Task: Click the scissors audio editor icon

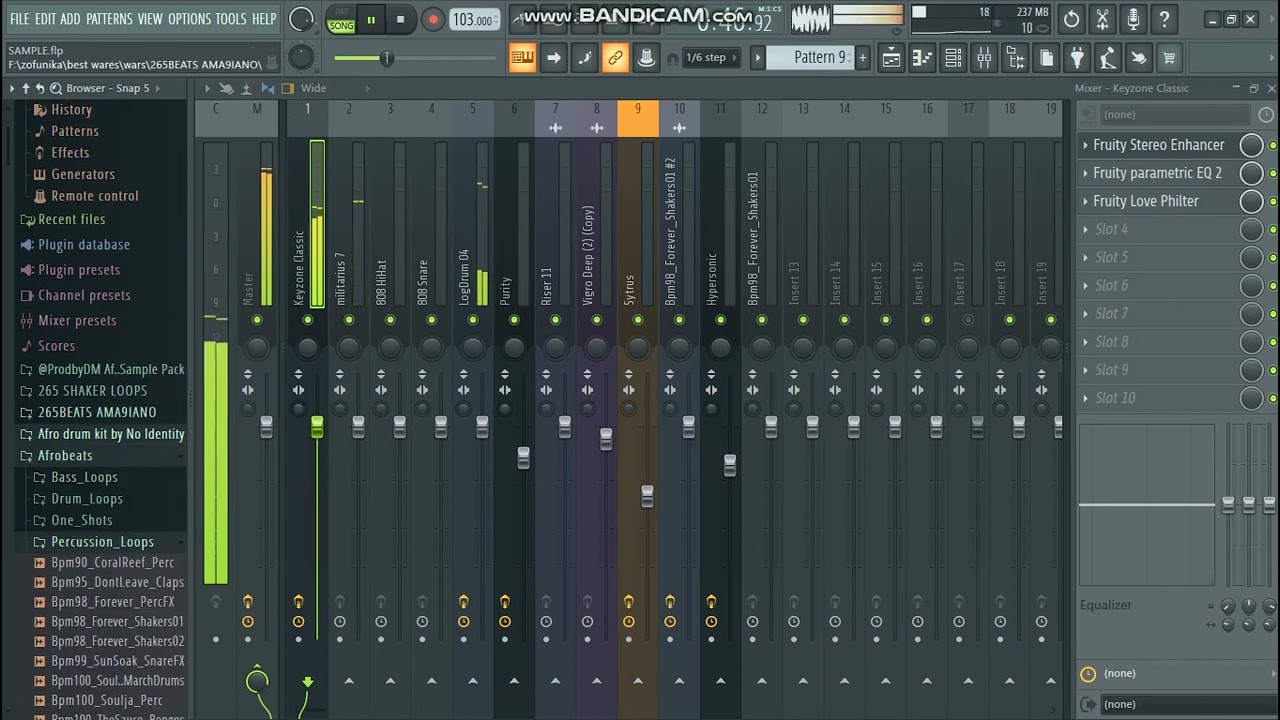Action: (1102, 19)
